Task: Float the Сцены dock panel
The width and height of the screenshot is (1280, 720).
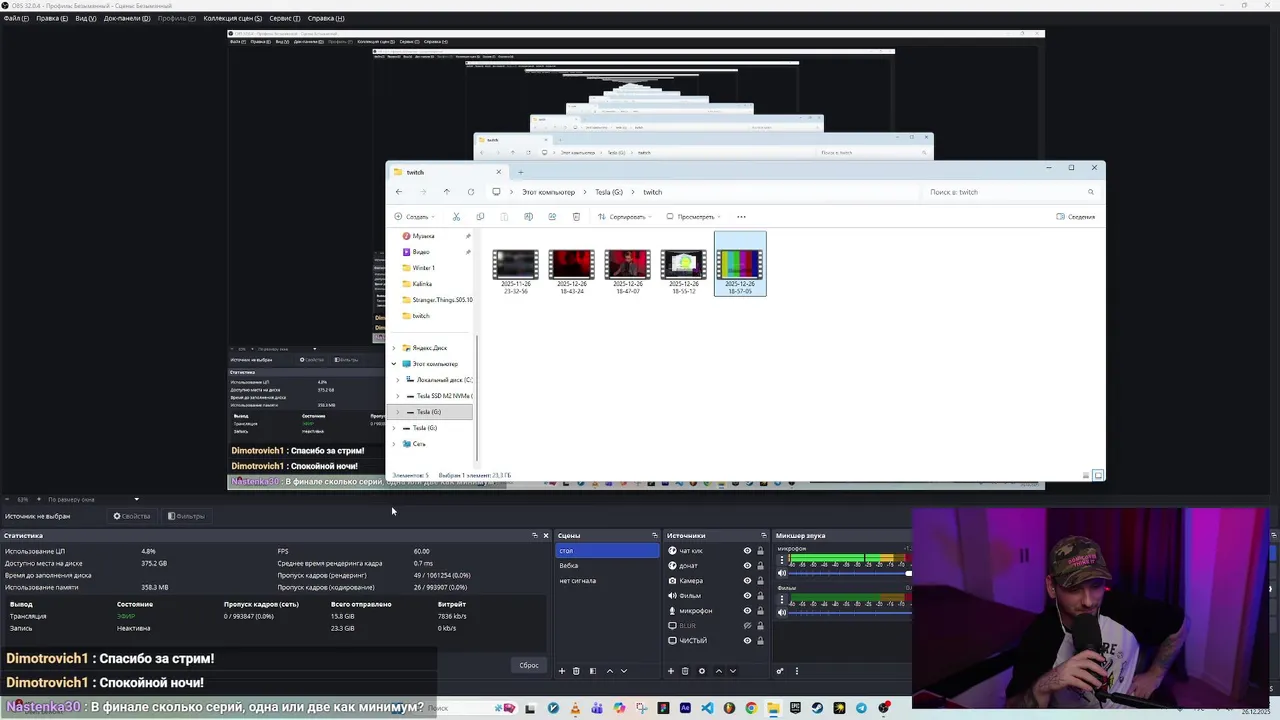Action: (x=655, y=536)
